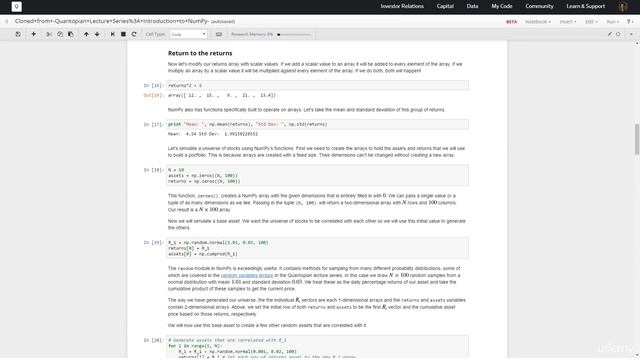Paste cell using the clipboard icon
This screenshot has height=360, width=640.
tap(71, 34)
